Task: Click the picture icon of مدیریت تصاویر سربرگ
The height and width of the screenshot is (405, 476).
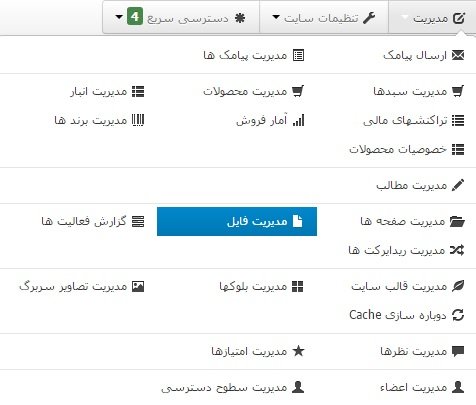Action: click(x=138, y=286)
